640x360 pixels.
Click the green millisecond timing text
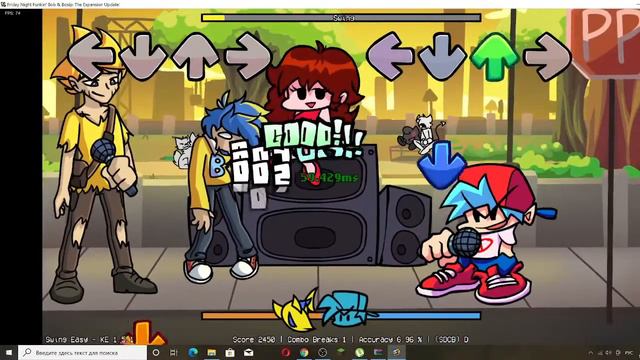(329, 178)
